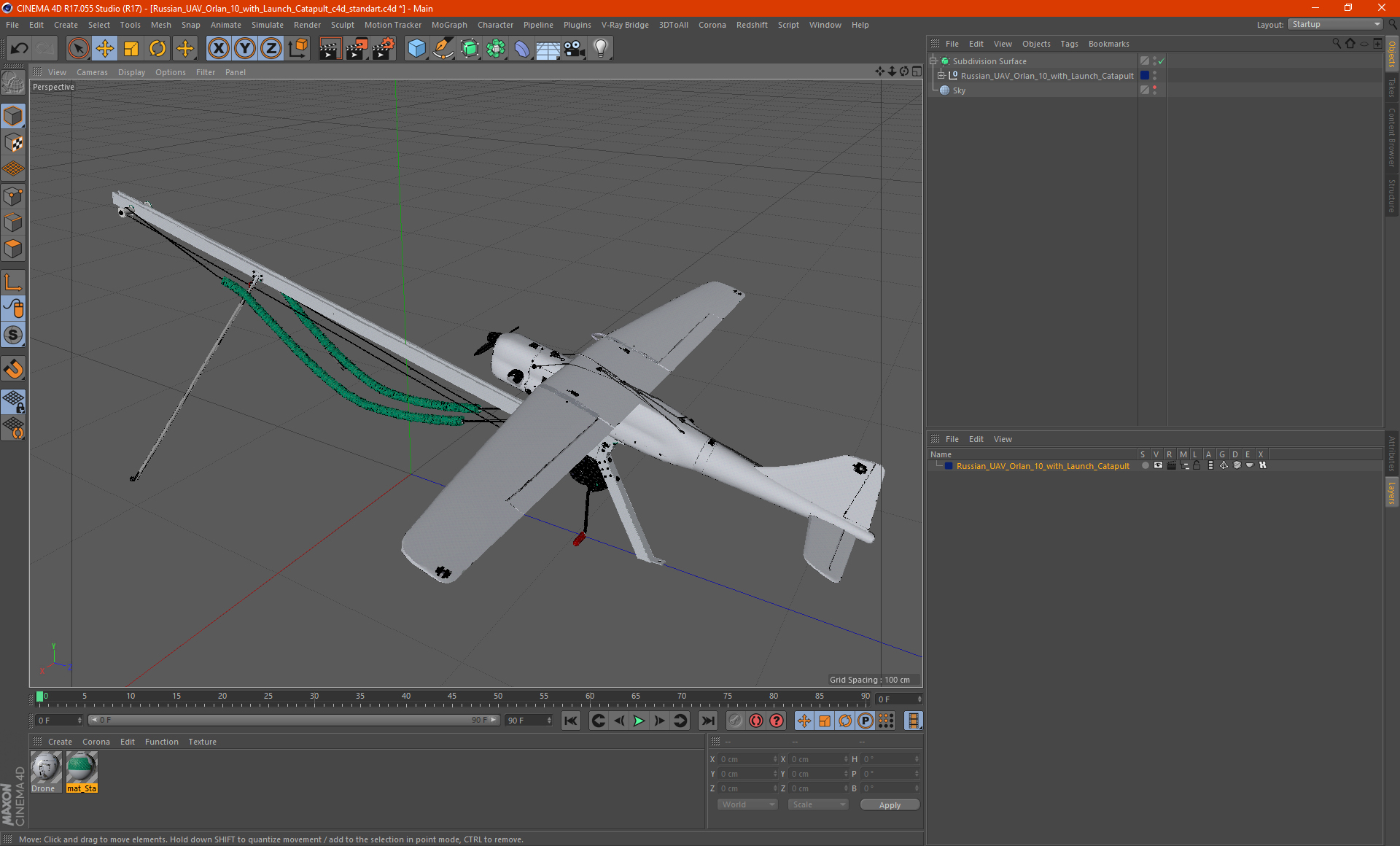This screenshot has width=1400, height=846.
Task: Open the Cameras viewport menu
Action: click(x=92, y=72)
